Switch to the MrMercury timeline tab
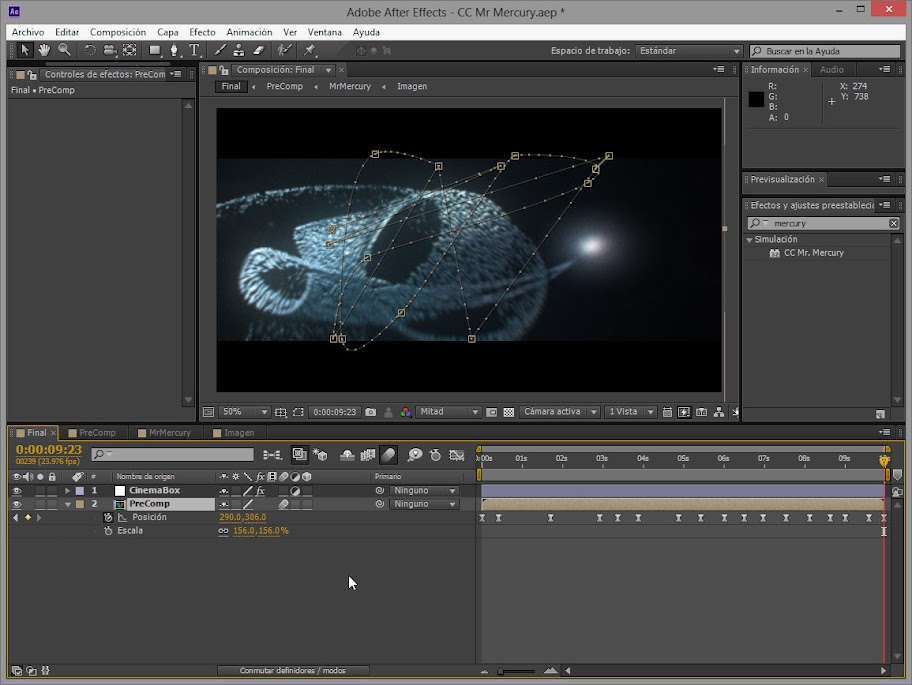The image size is (912, 685). click(167, 433)
